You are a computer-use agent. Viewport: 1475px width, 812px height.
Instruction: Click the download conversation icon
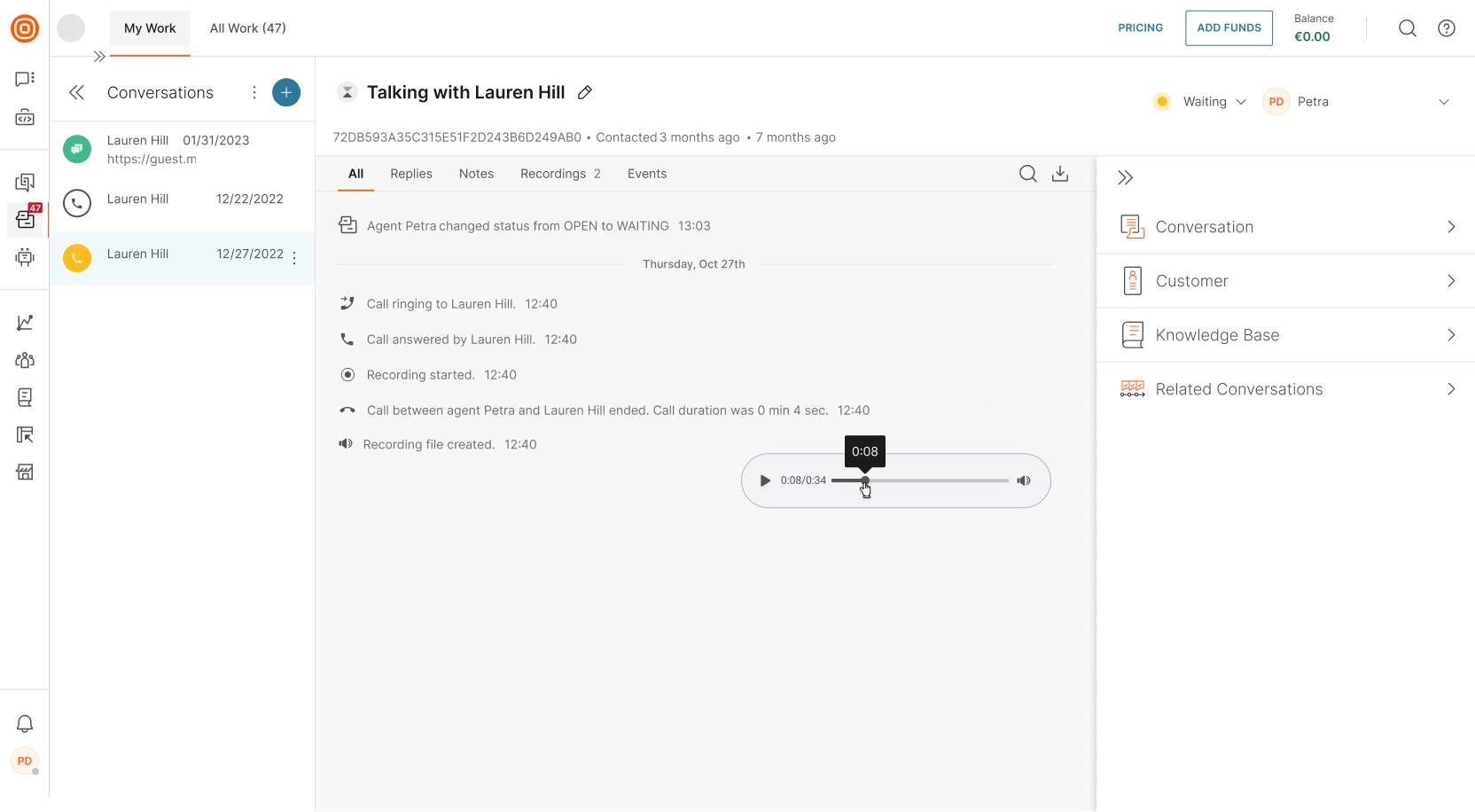(1059, 174)
